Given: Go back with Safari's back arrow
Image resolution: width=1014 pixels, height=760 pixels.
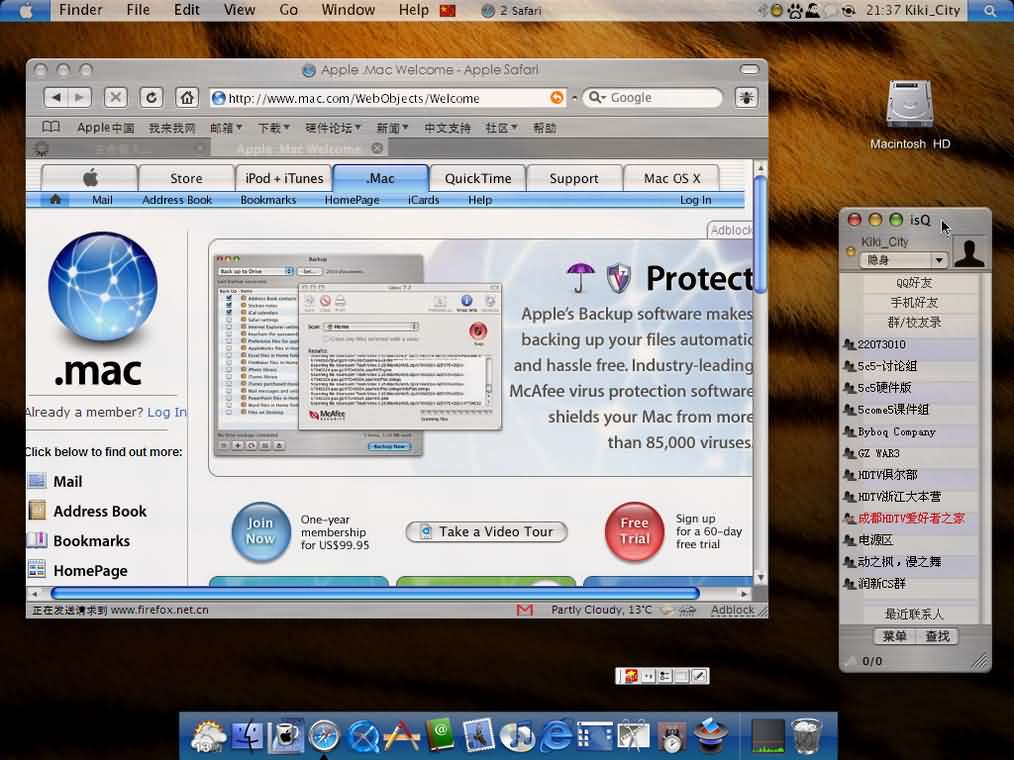Looking at the screenshot, I should [56, 98].
